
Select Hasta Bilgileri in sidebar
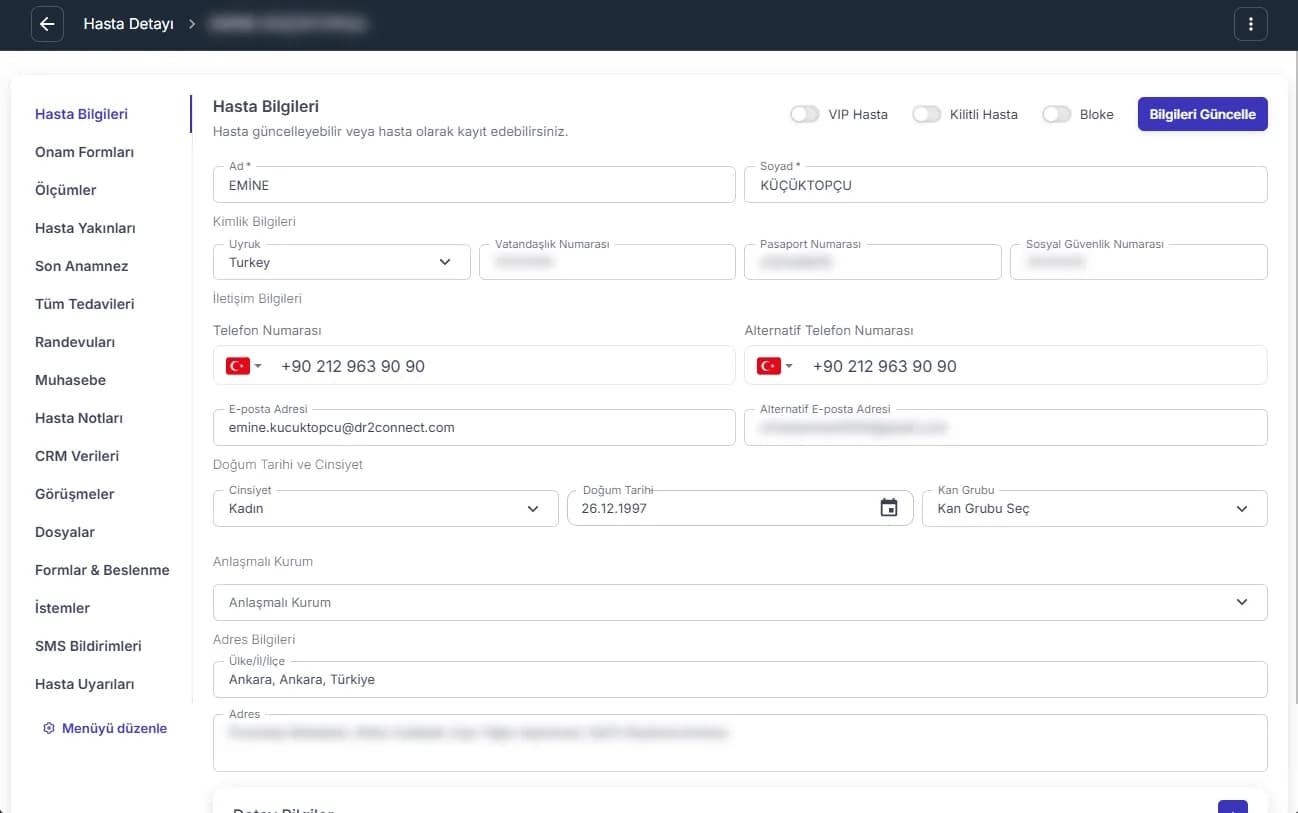coord(81,114)
